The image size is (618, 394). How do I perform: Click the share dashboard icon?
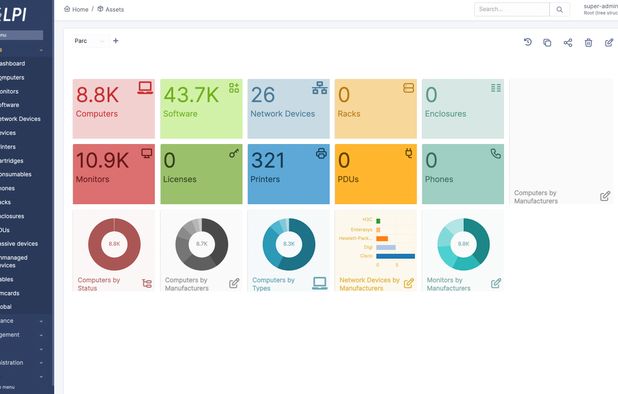568,43
